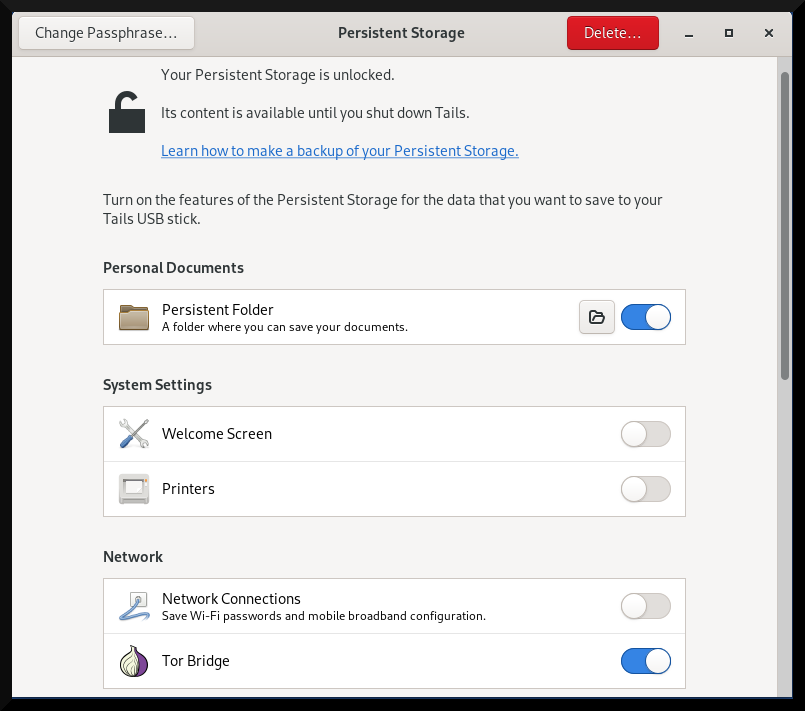Click 'A folder where you can save your documents.'
The width and height of the screenshot is (805, 711).
285,327
